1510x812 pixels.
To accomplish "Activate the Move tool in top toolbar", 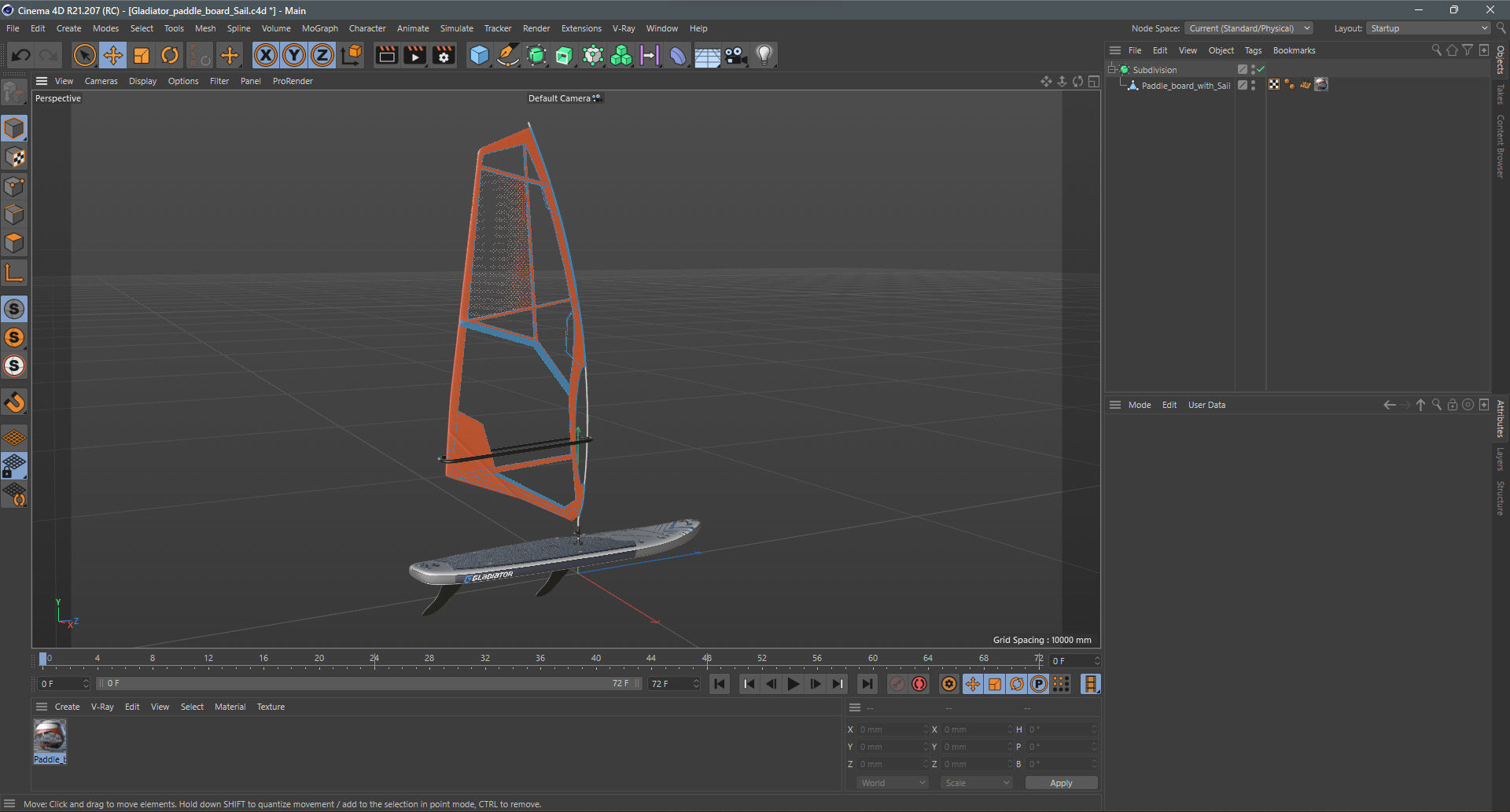I will coord(113,55).
